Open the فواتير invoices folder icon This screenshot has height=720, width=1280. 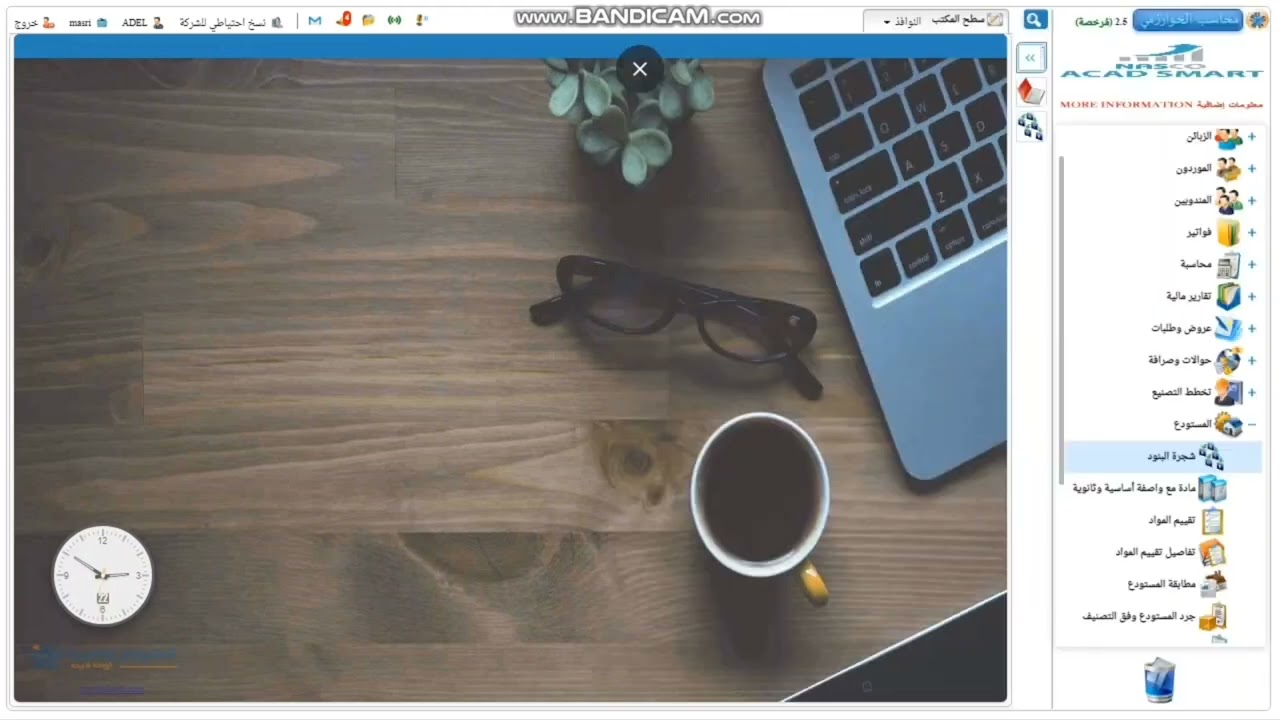(x=1228, y=233)
